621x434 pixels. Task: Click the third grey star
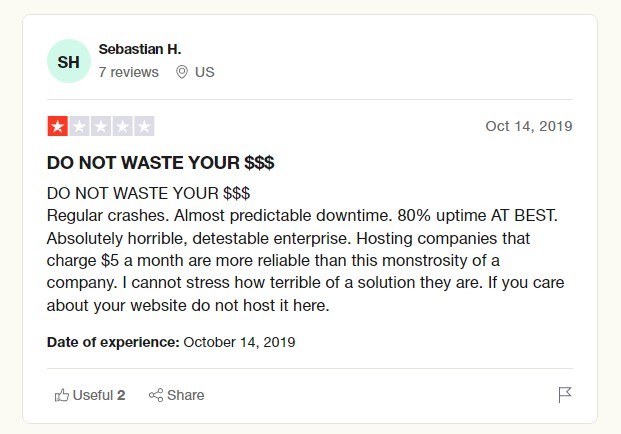[x=101, y=127]
